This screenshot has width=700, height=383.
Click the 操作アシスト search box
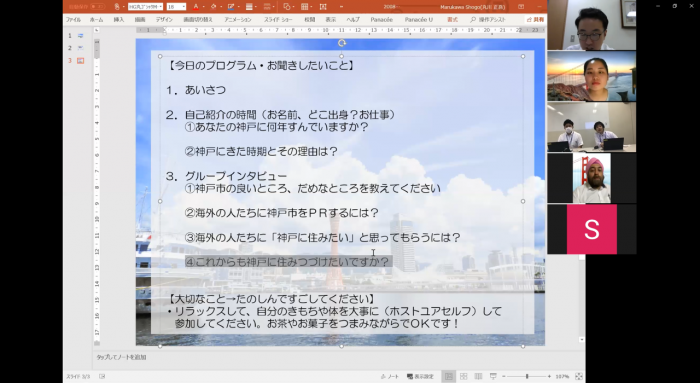pos(488,20)
